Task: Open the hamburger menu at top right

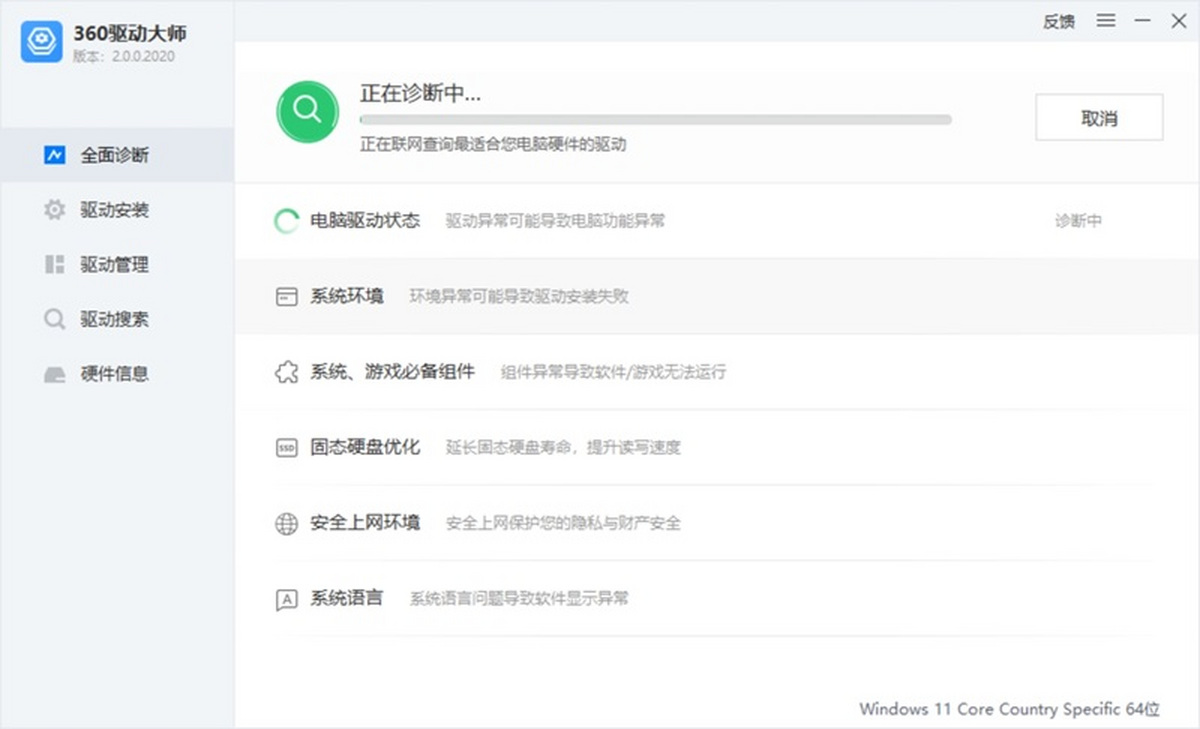Action: click(x=1106, y=20)
